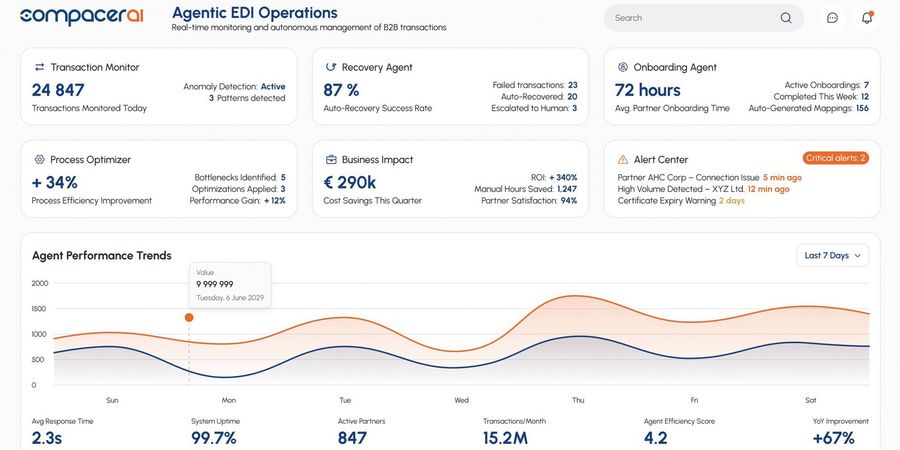The height and width of the screenshot is (450, 900).
Task: Click the Critical alerts: 2 badge
Action: [834, 158]
